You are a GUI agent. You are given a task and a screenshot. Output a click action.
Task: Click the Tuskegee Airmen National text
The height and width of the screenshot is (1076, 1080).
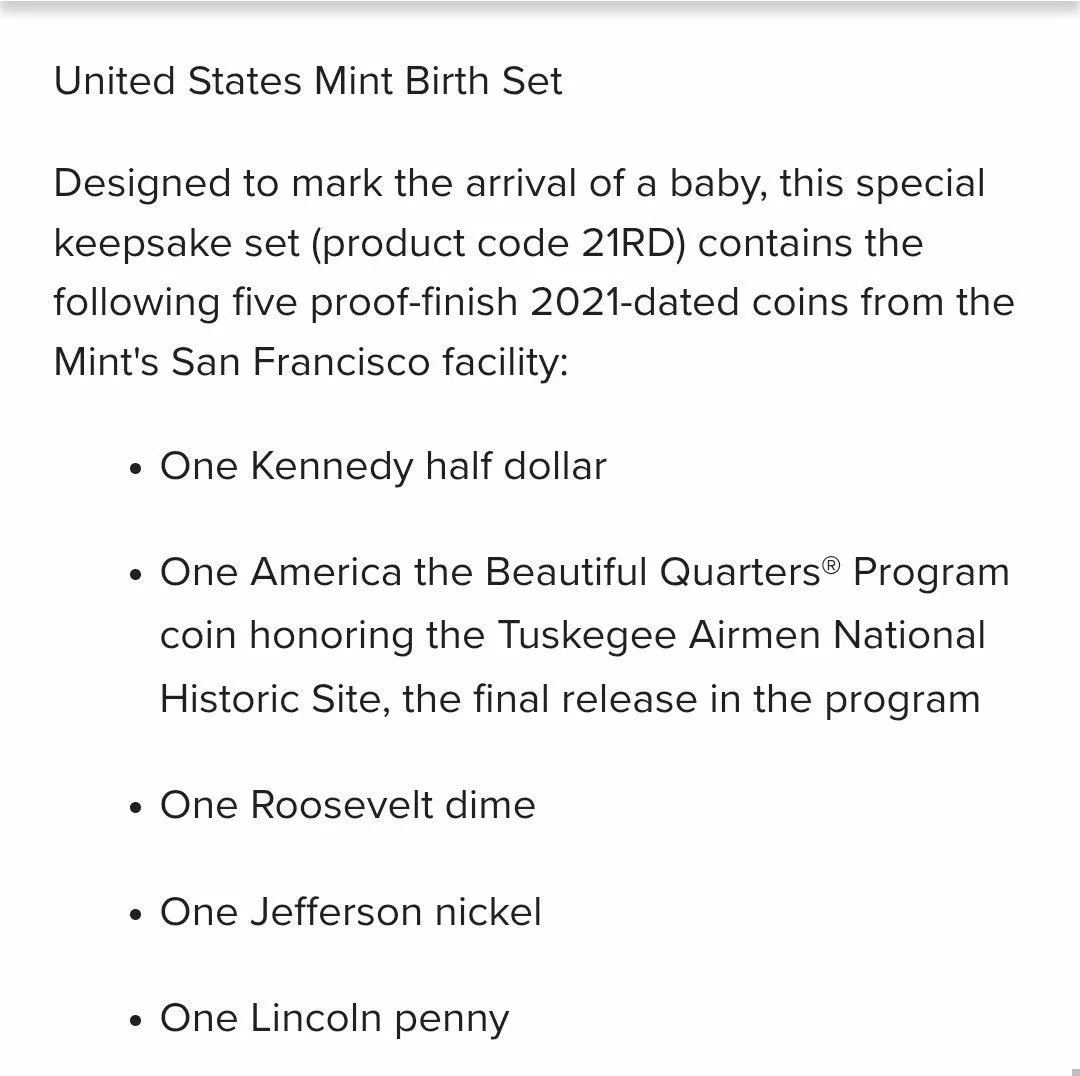click(x=741, y=635)
